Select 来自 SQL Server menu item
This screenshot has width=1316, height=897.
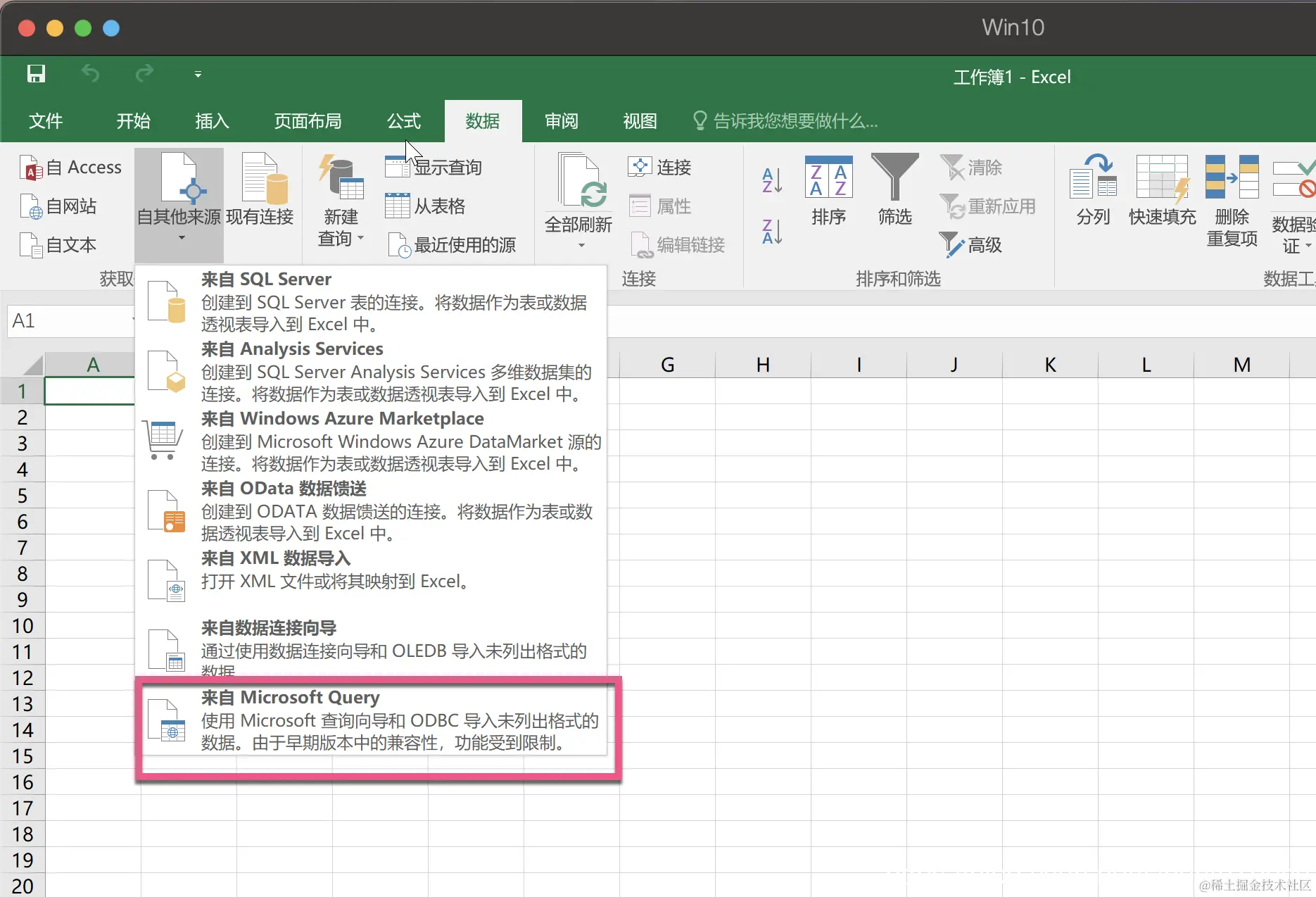371,301
